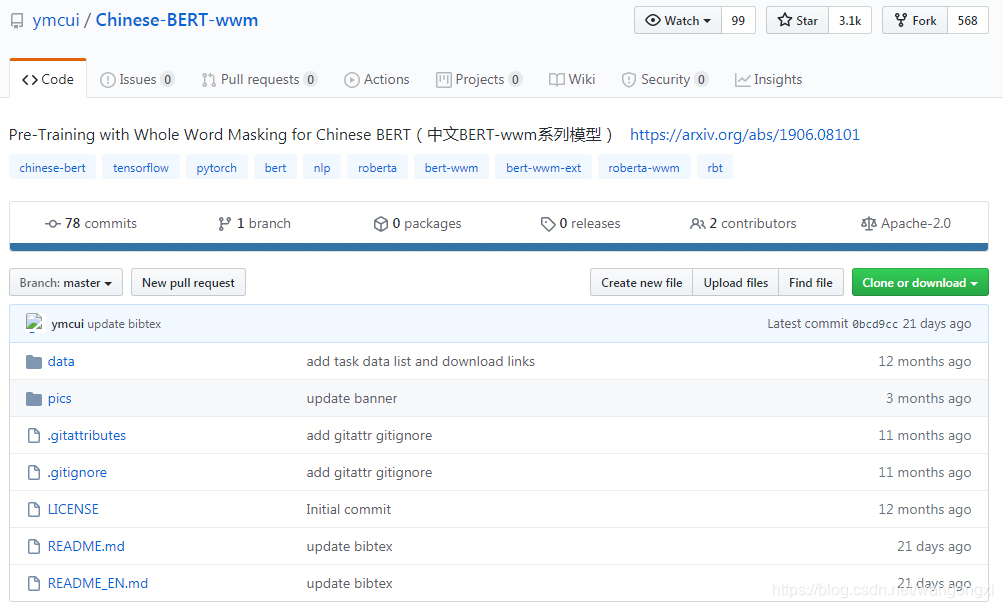The height and width of the screenshot is (608, 1003).
Task: Select the rbt topic tag
Action: (715, 168)
